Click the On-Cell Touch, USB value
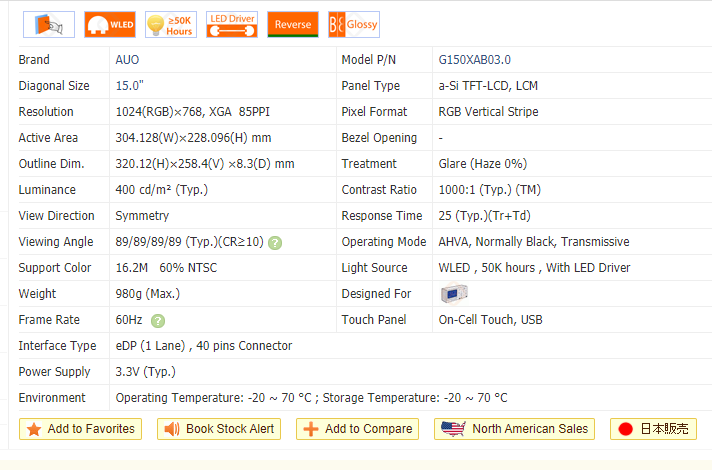The width and height of the screenshot is (712, 470). click(x=490, y=320)
